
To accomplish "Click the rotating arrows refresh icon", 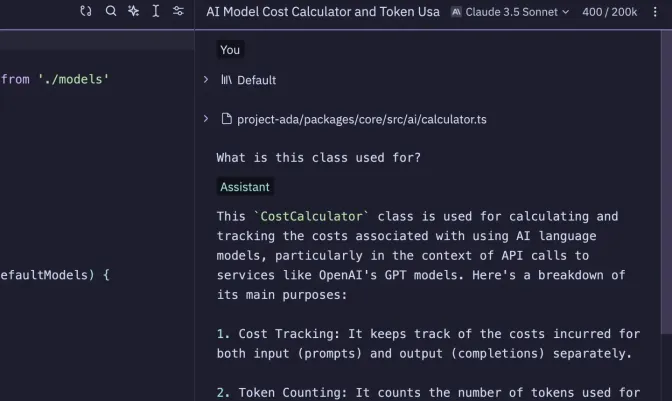I will tap(86, 11).
